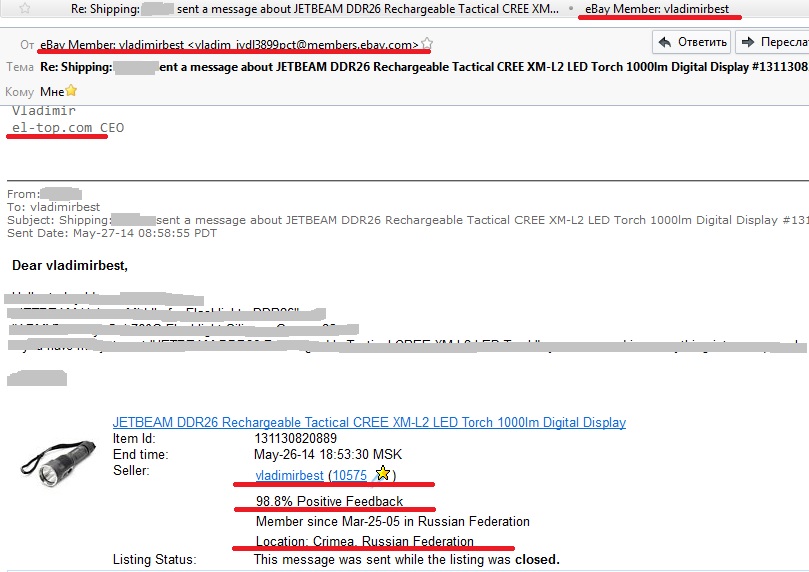Click the el-top.com signature text

point(52,127)
